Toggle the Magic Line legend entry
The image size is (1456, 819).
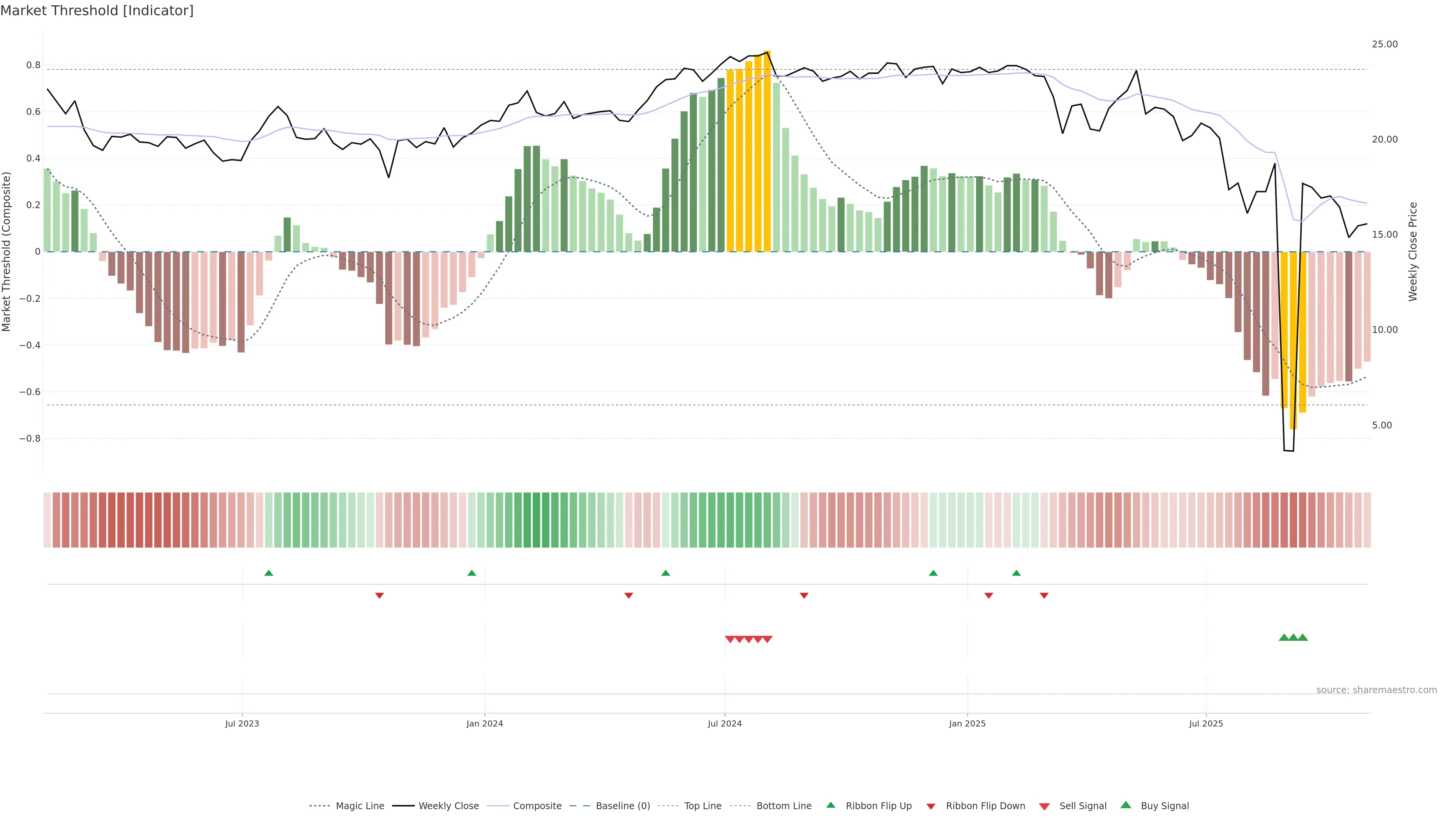coord(359,806)
